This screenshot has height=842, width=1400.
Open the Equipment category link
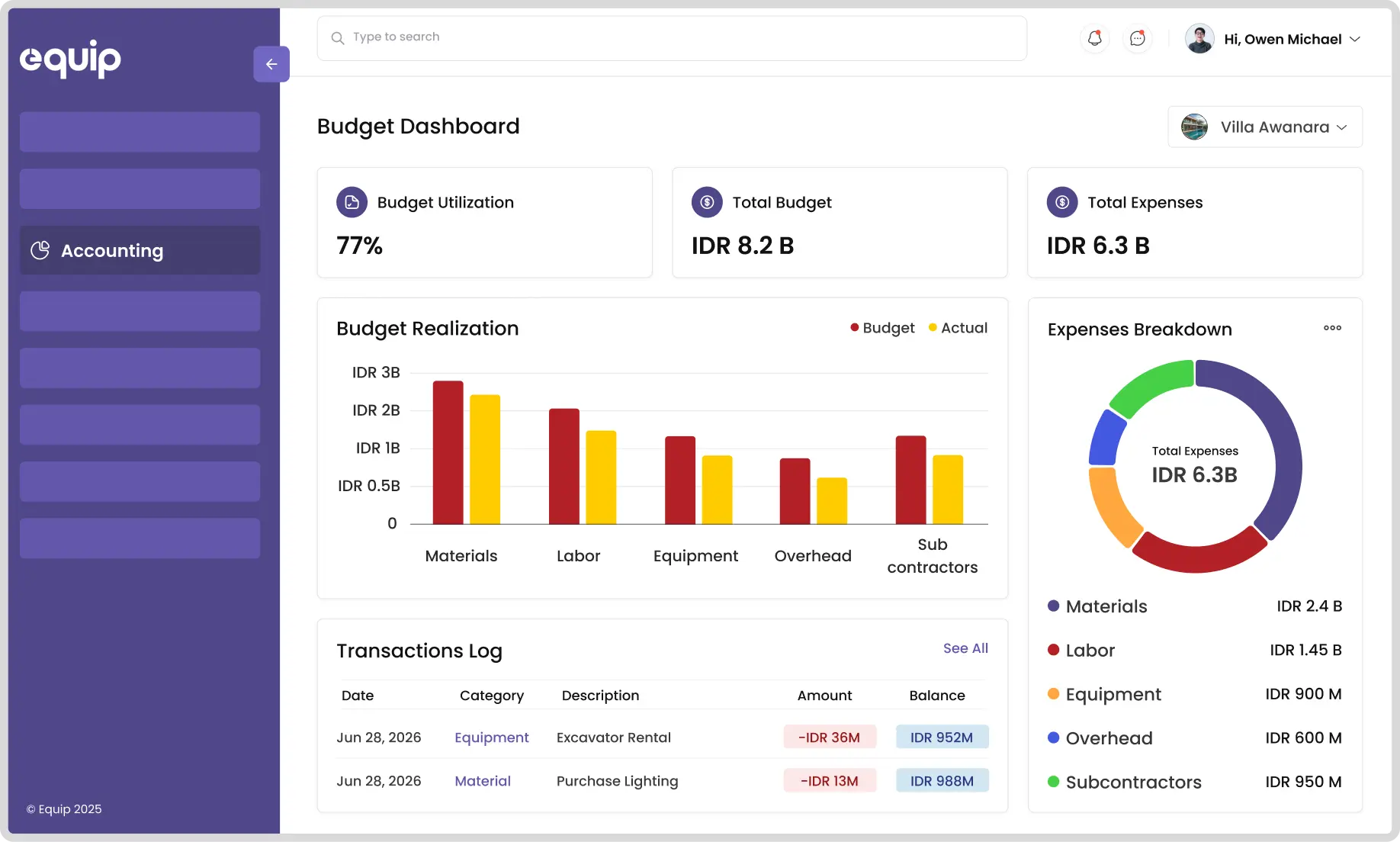[x=491, y=738]
